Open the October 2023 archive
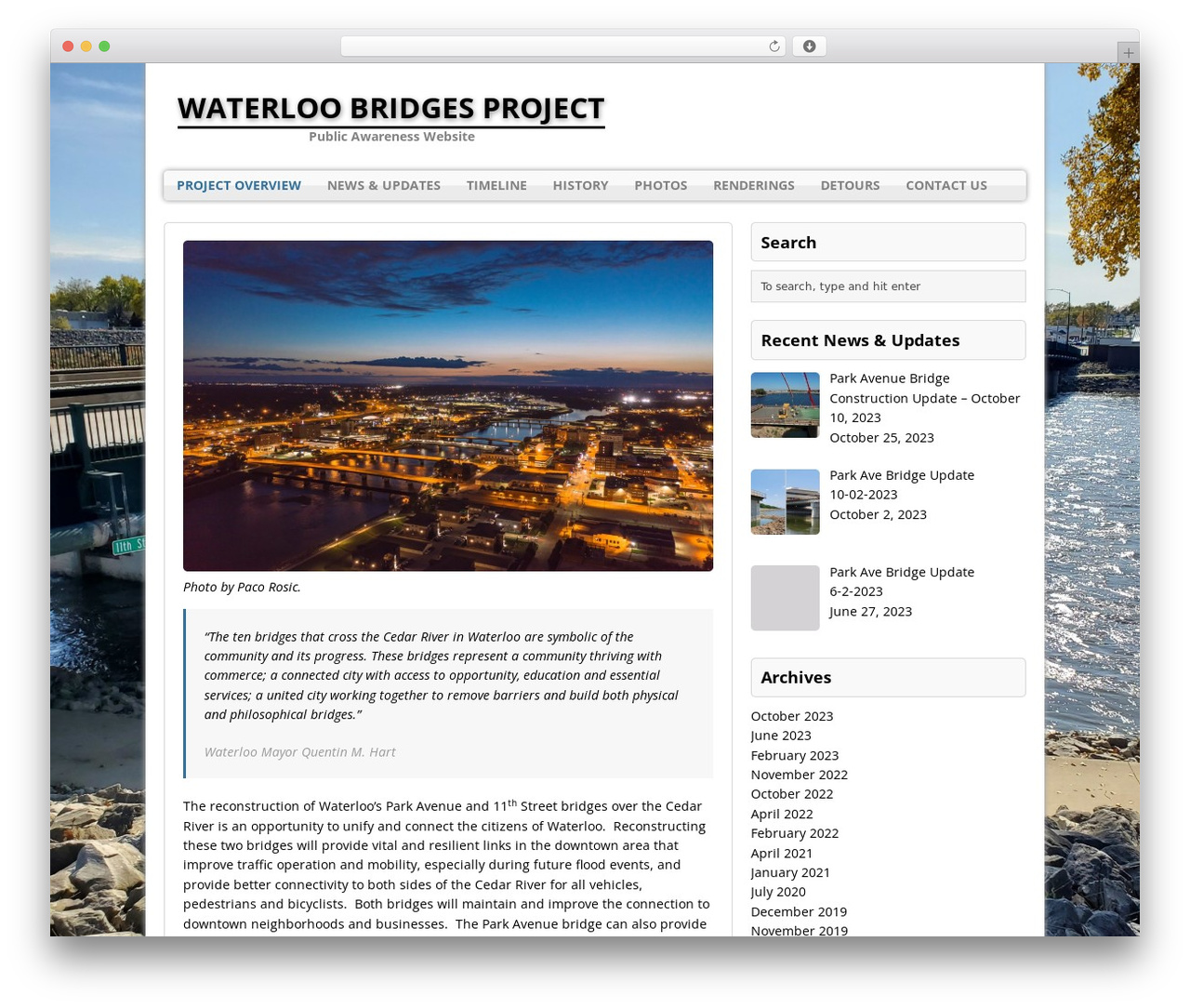This screenshot has height=1008, width=1190. [x=792, y=716]
